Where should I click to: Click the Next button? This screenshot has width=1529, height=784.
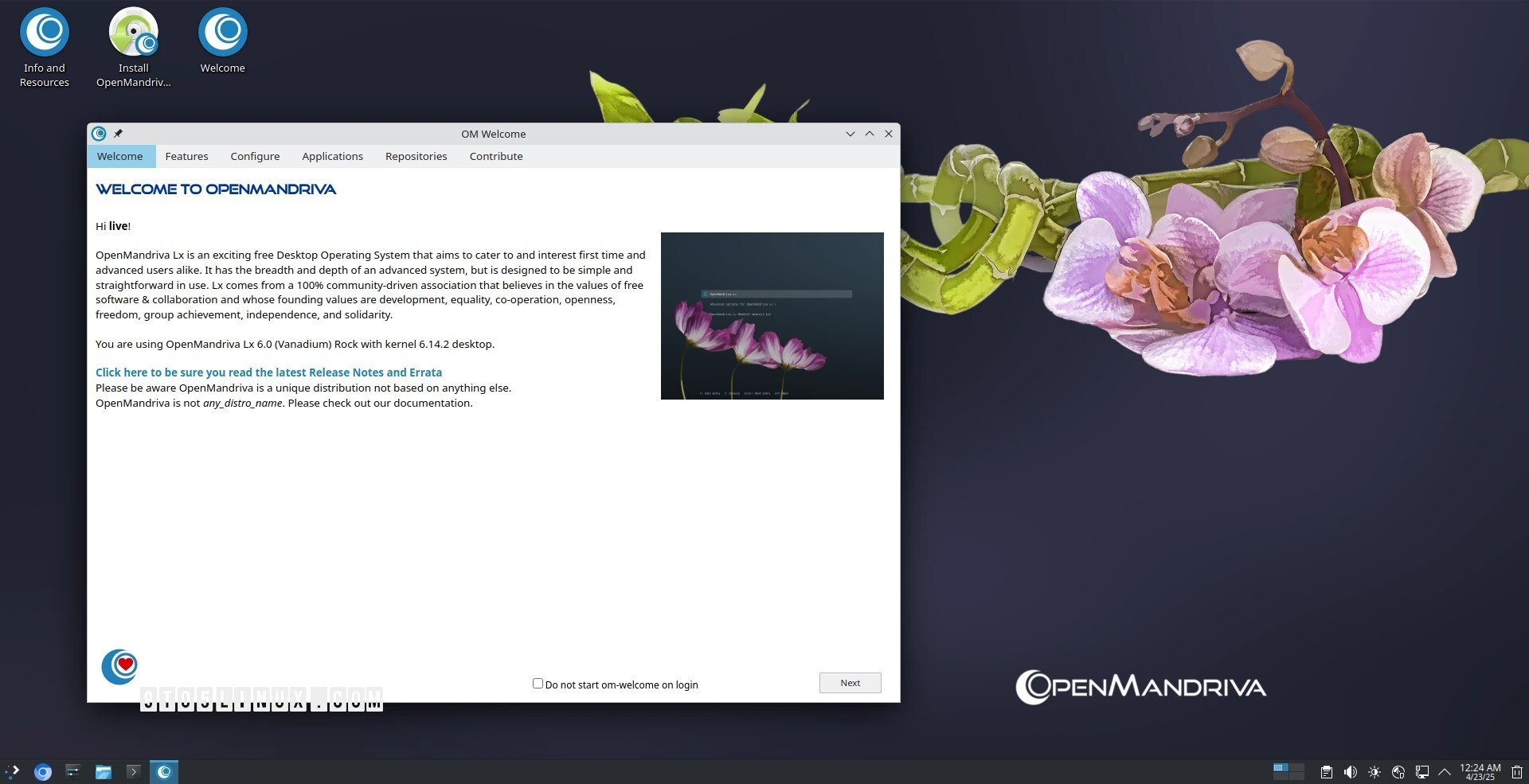pyautogui.click(x=851, y=683)
